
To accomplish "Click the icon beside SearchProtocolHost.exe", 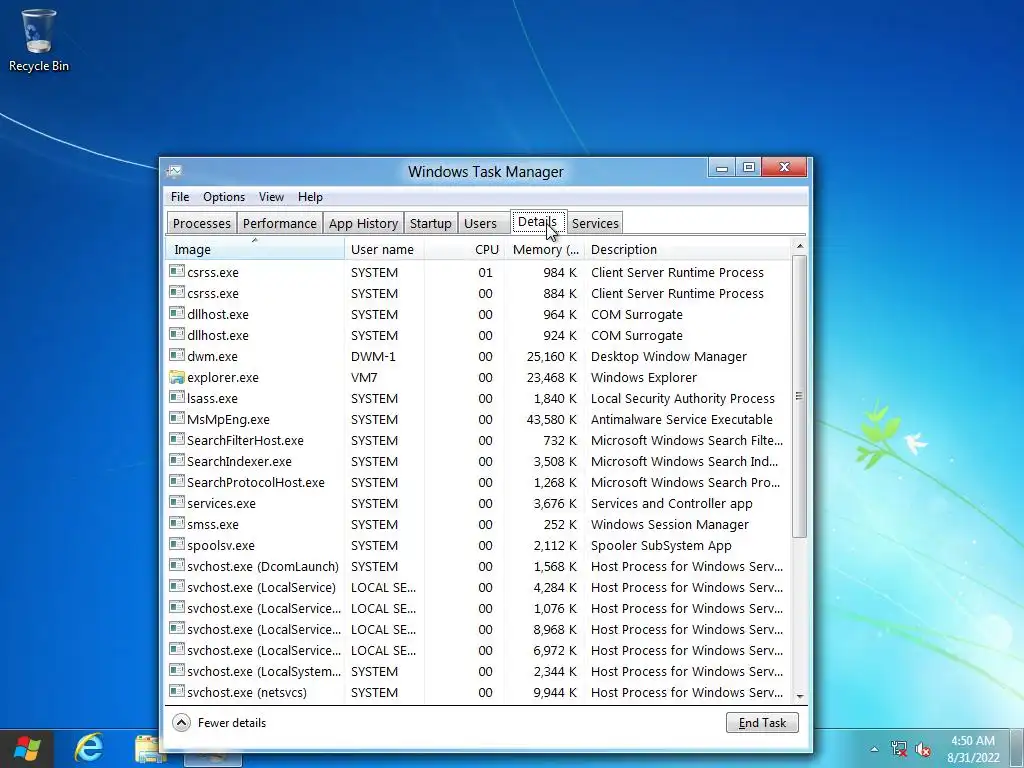I will [x=176, y=481].
